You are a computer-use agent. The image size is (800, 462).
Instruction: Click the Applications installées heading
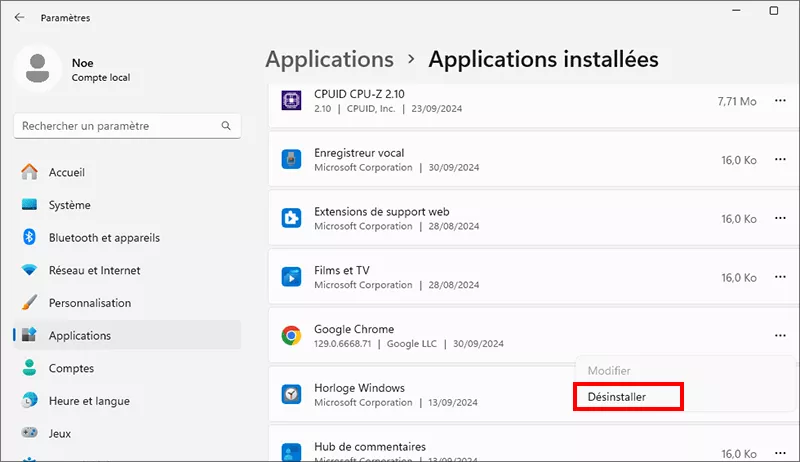point(543,59)
